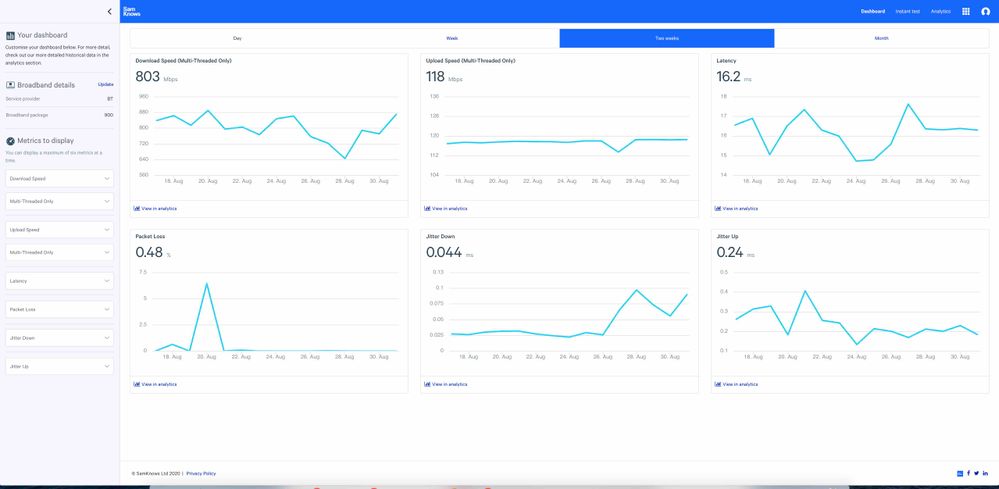Viewport: 999px width, 489px height.
Task: Click the SamKnows blue icon in footer
Action: pos(960,473)
